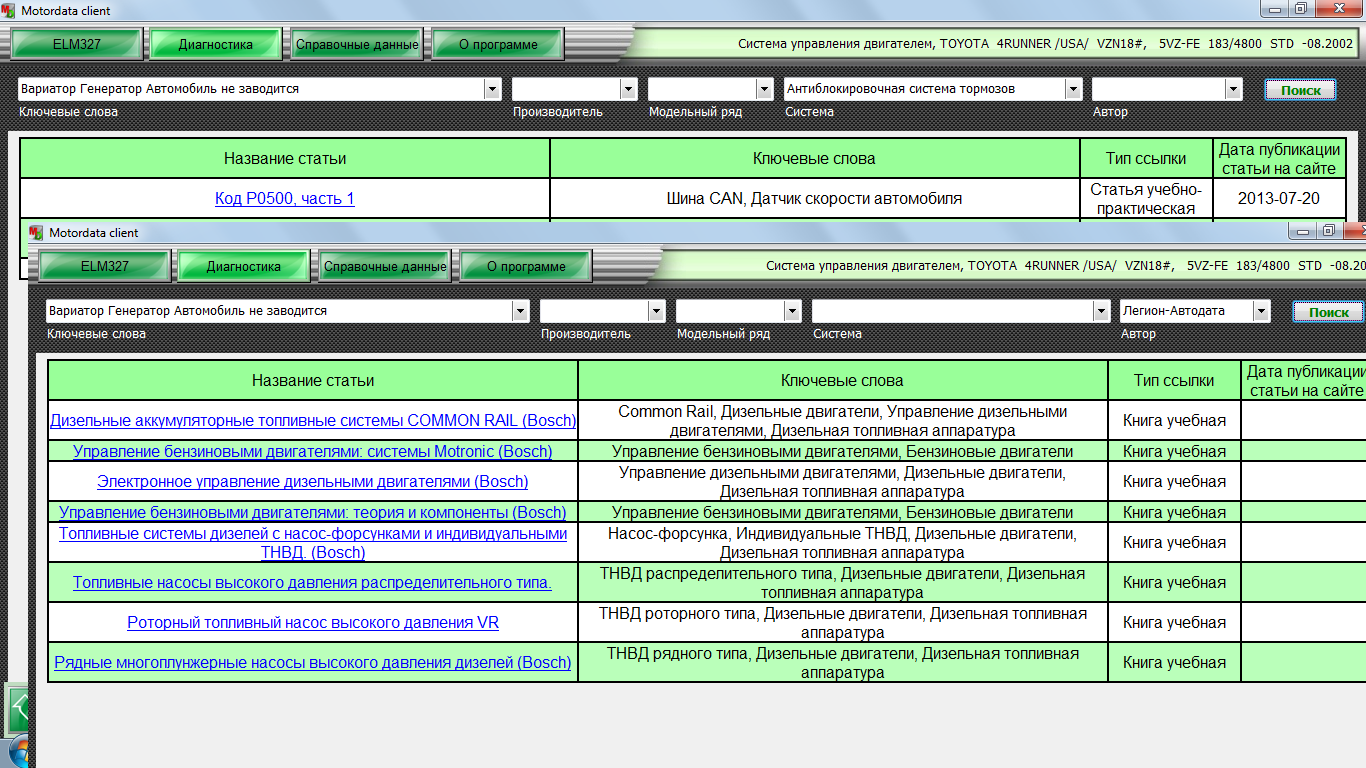Expand the Антиблокировочная система тормозов system dropdown
The width and height of the screenshot is (1366, 768).
pos(1073,89)
